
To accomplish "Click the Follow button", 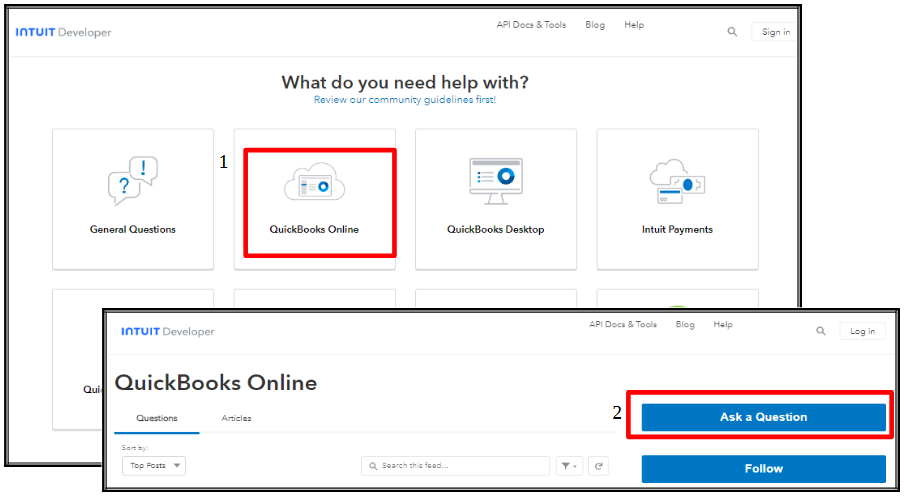I will [764, 469].
